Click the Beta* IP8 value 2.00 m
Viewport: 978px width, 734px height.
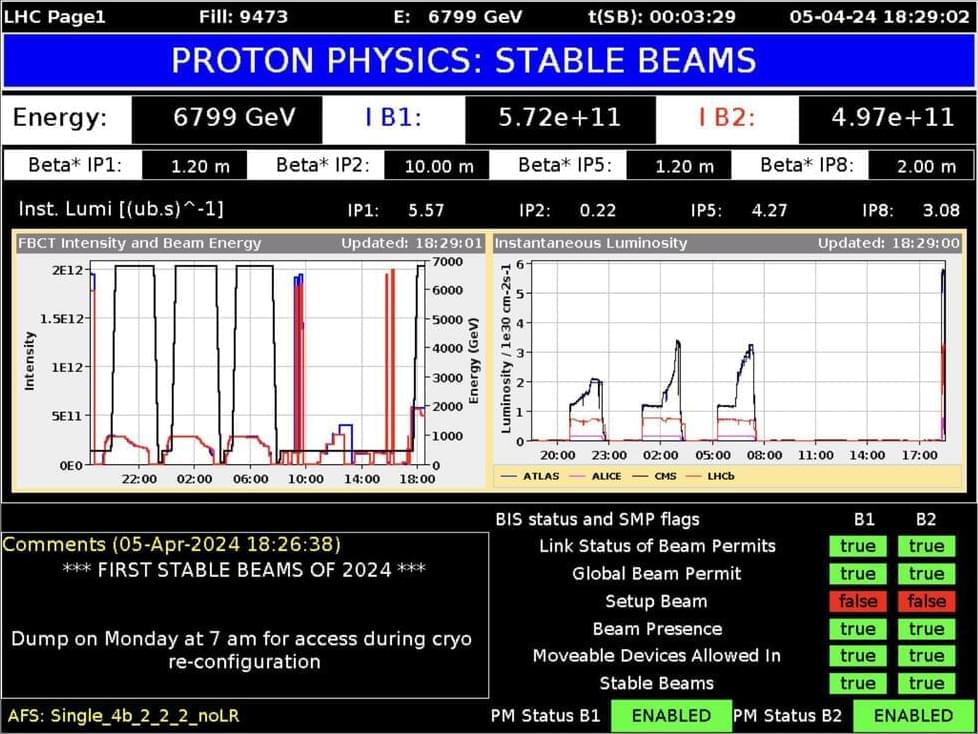[x=920, y=166]
